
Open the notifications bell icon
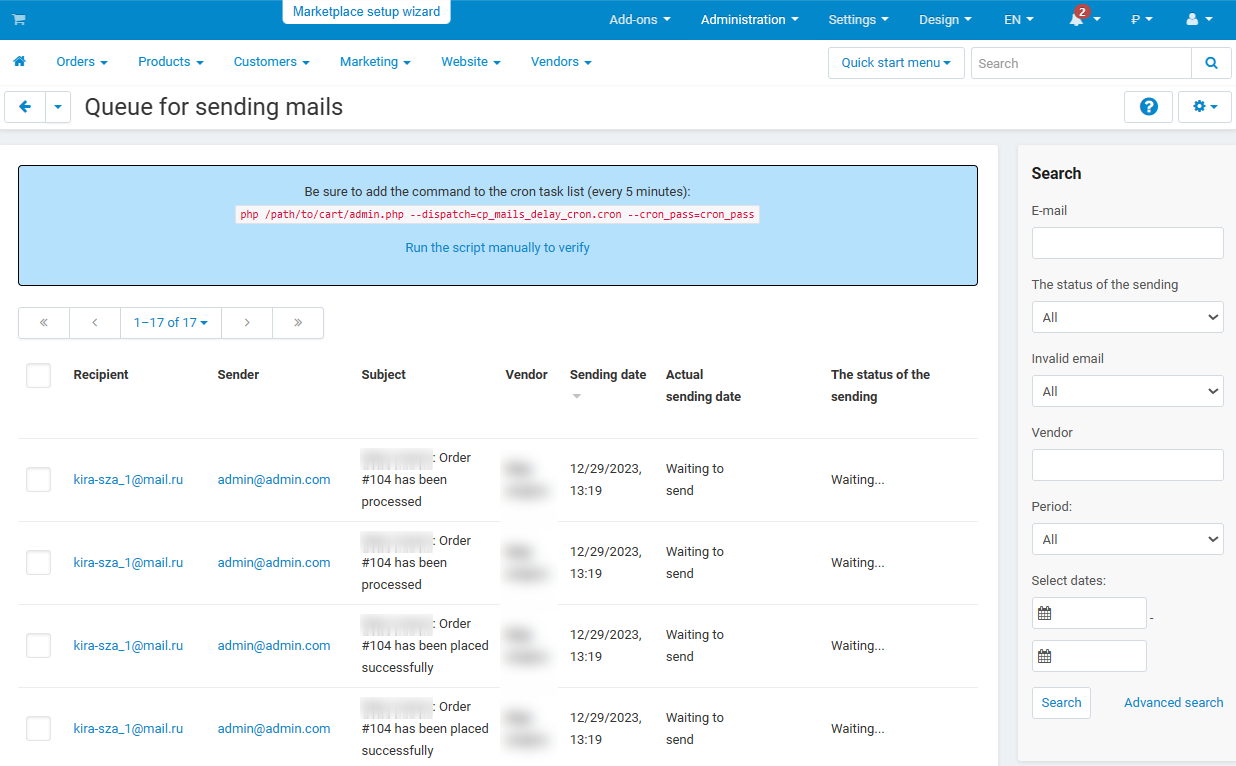pos(1076,20)
